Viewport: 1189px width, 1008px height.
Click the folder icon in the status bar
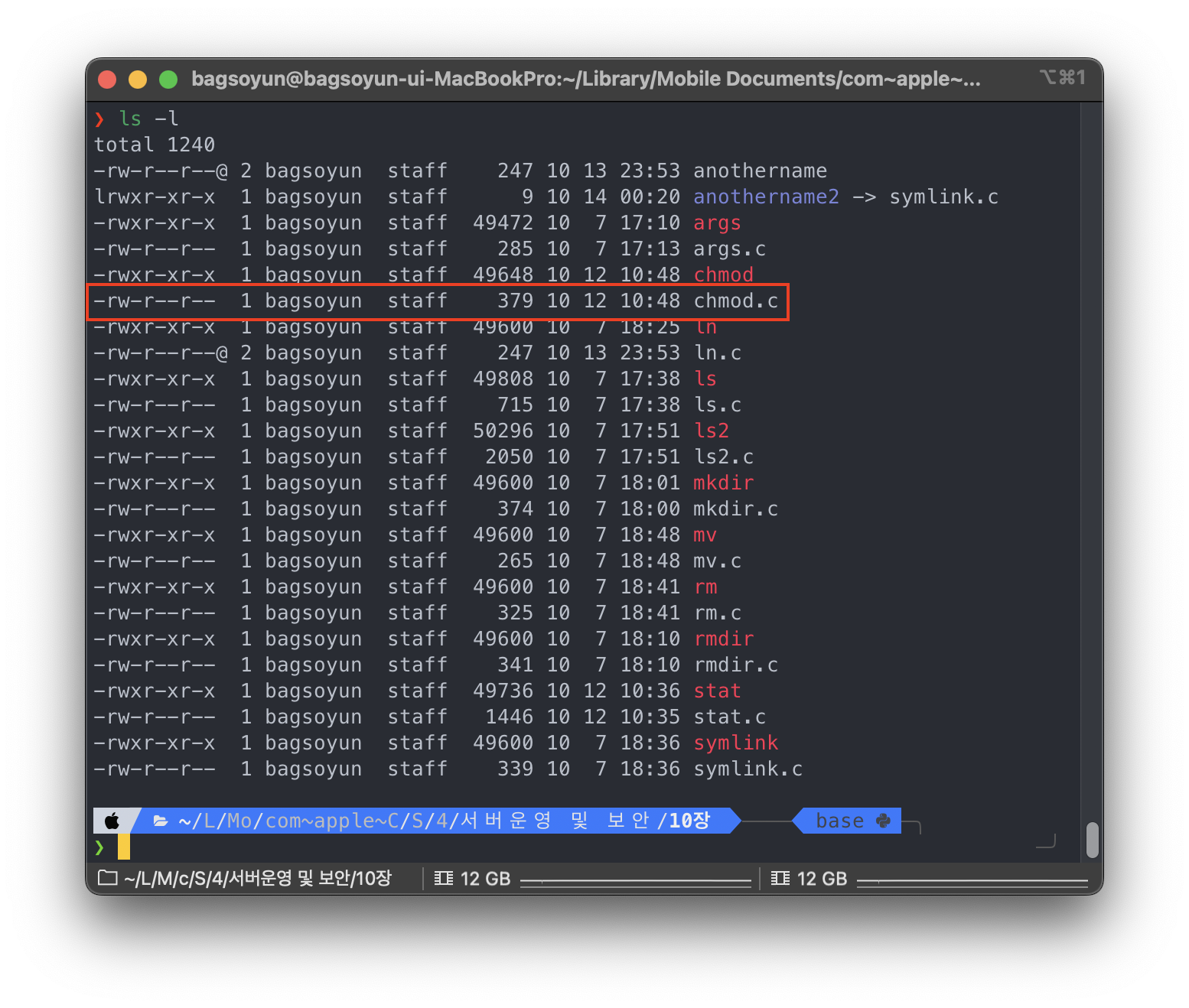108,878
